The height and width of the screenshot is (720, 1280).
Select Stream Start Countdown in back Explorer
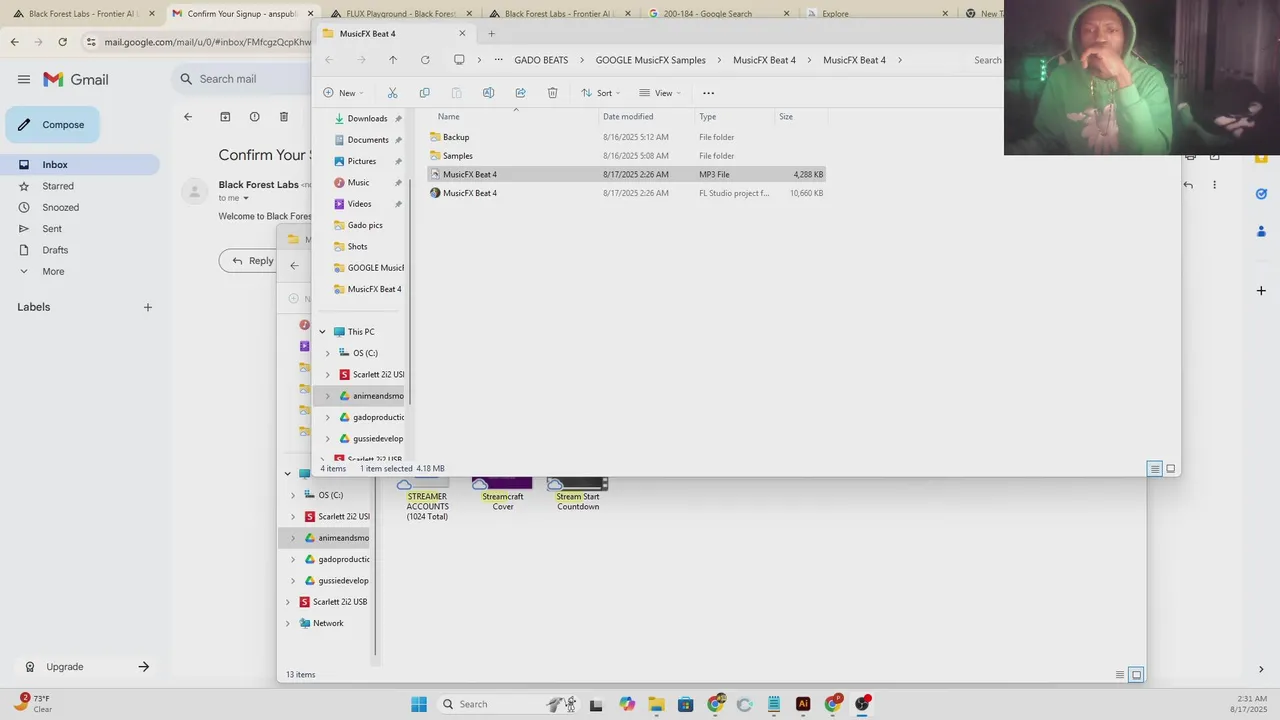578,495
